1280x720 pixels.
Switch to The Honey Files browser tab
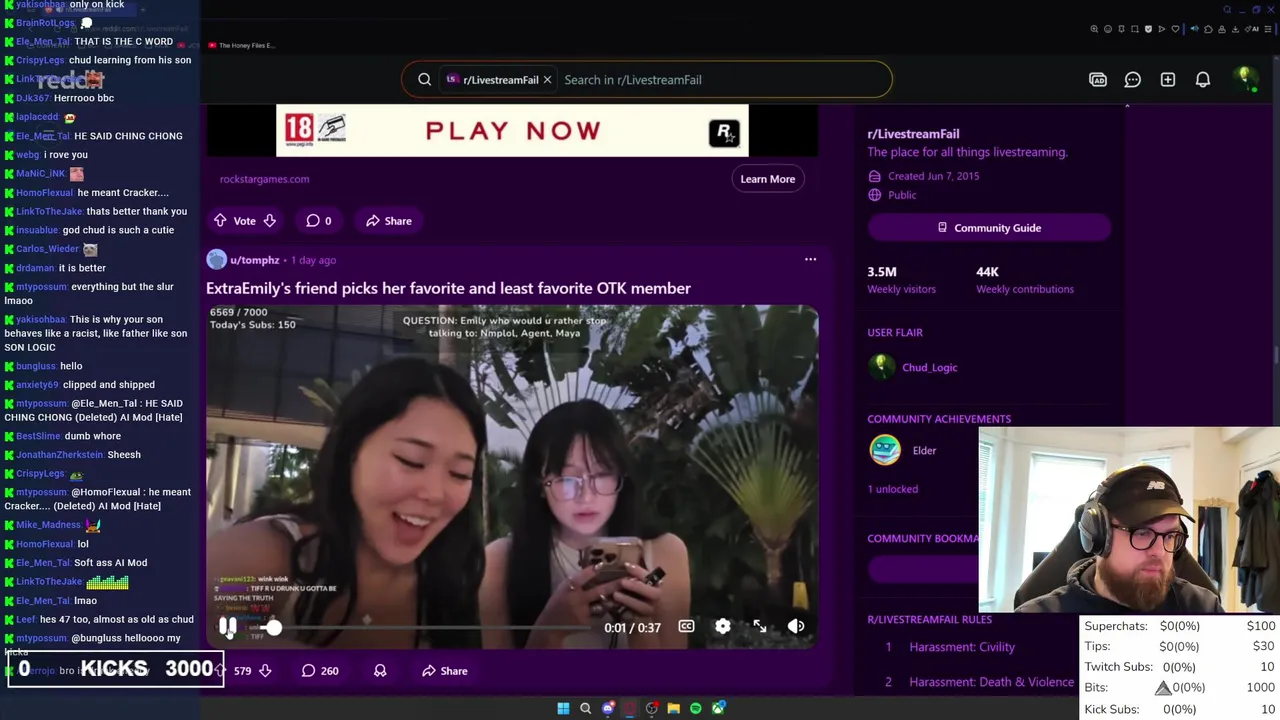tap(240, 45)
